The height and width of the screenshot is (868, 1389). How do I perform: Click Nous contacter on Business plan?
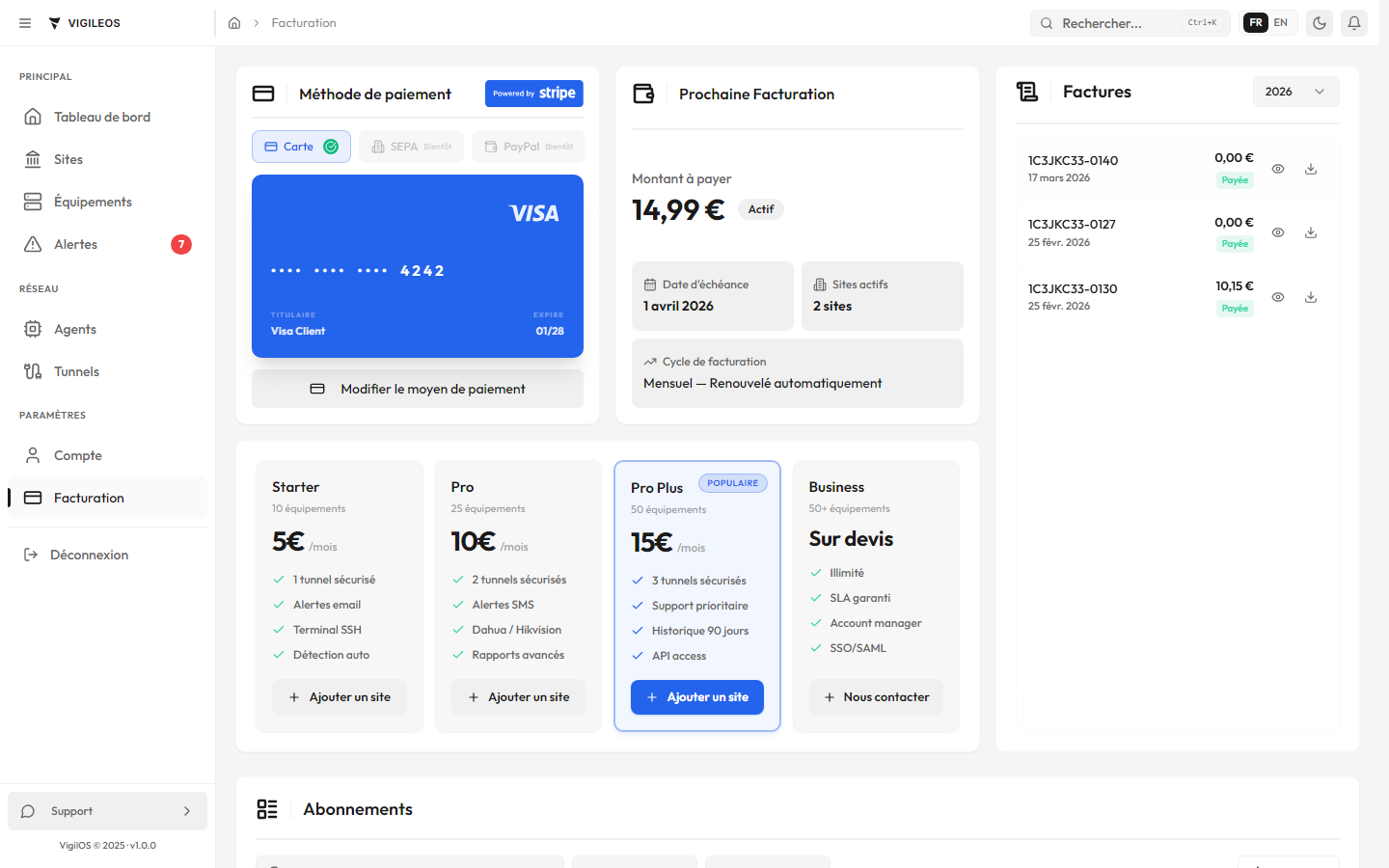coord(876,697)
